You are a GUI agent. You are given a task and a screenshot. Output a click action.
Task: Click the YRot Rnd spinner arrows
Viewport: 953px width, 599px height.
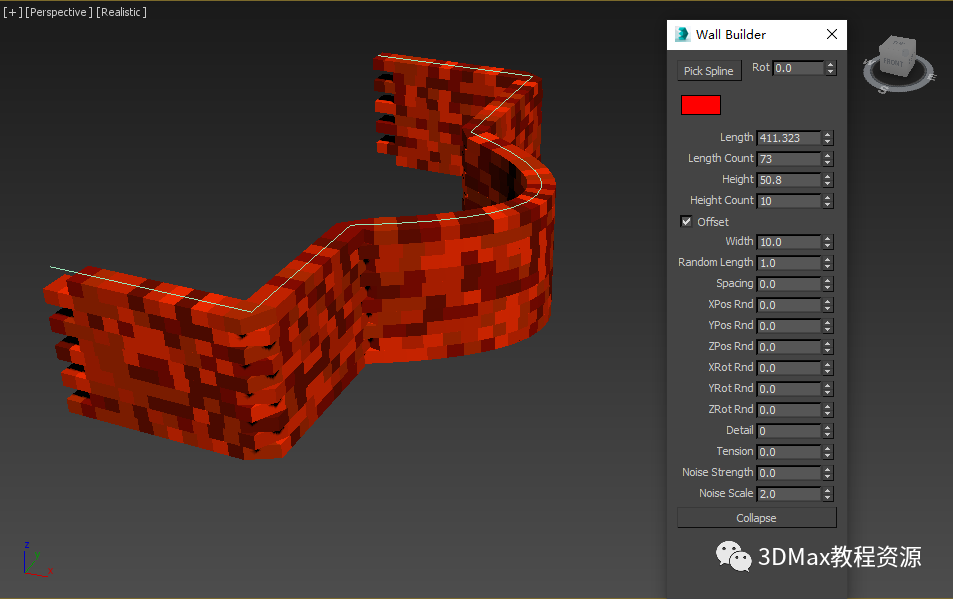click(x=827, y=389)
